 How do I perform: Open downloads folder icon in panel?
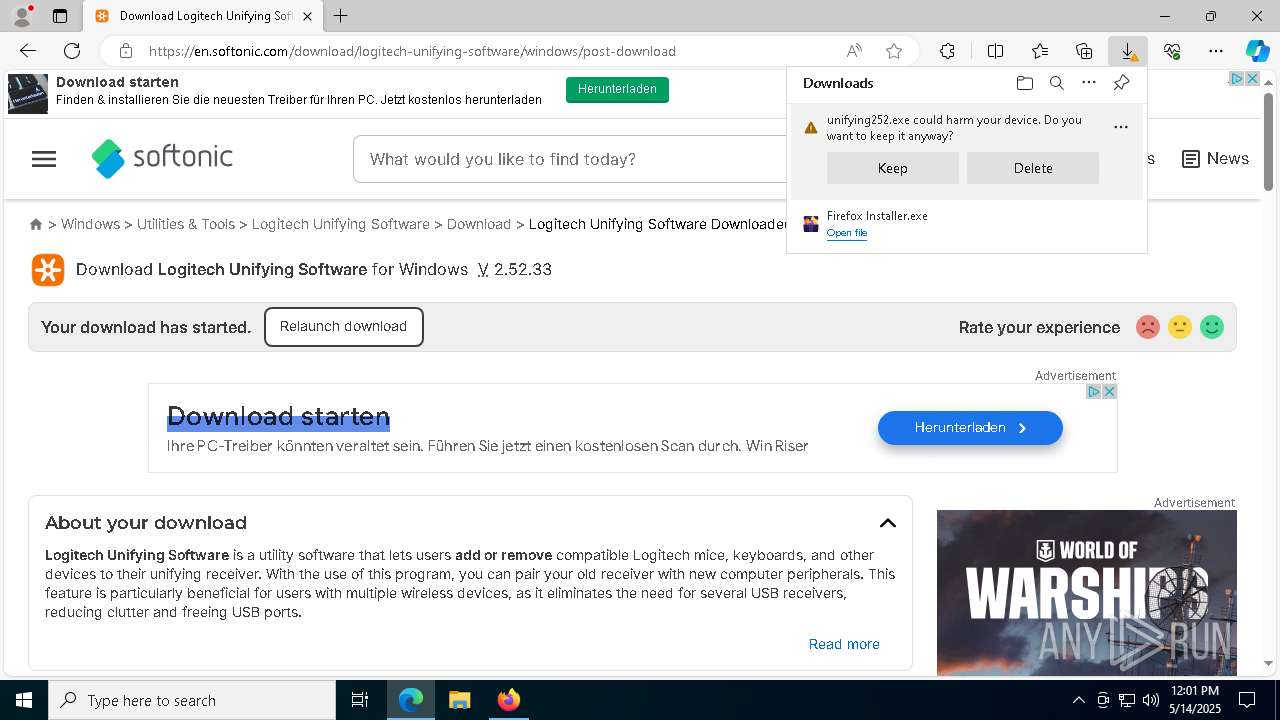click(1025, 83)
